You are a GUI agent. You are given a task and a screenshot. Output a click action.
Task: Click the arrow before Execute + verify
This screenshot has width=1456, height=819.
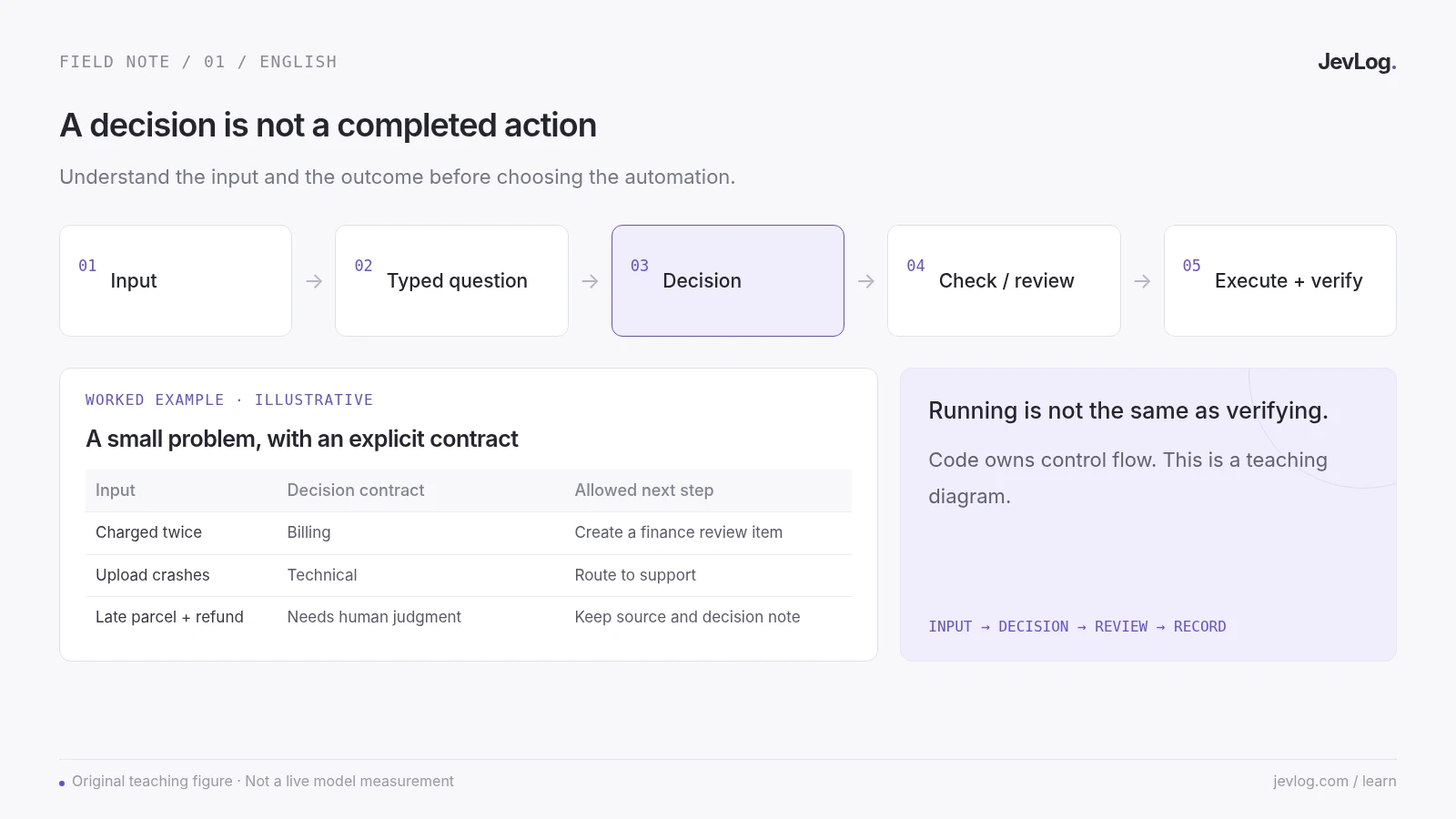(x=1142, y=281)
